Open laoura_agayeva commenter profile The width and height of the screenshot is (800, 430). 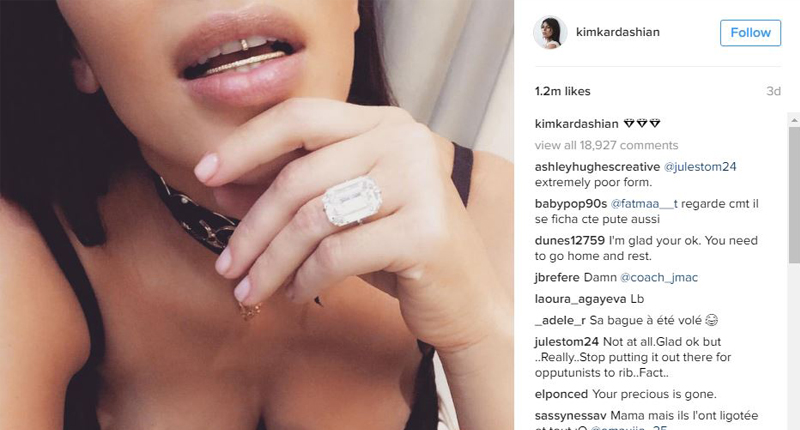(x=581, y=299)
